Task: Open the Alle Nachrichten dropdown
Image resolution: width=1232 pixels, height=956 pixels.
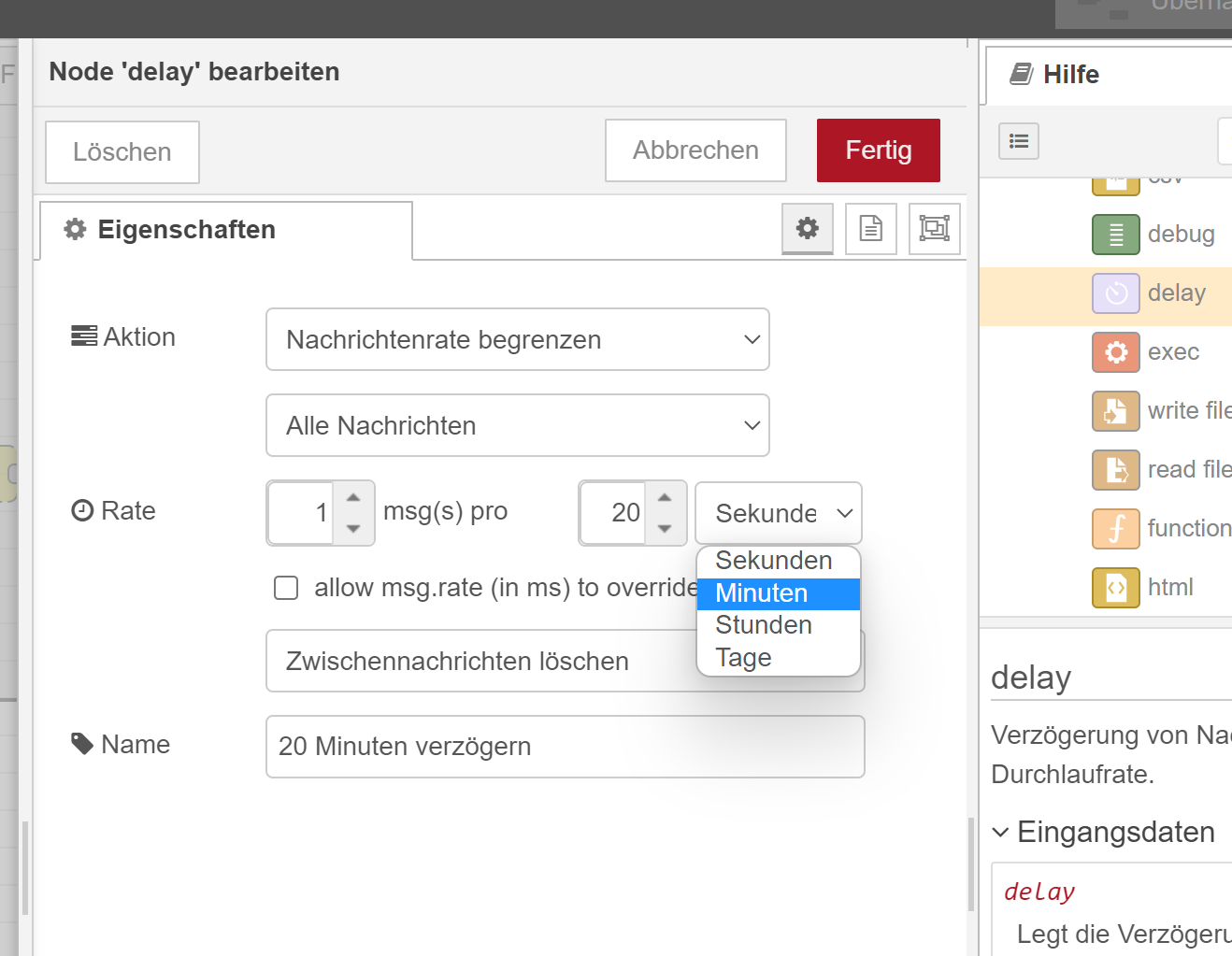Action: pyautogui.click(x=518, y=425)
